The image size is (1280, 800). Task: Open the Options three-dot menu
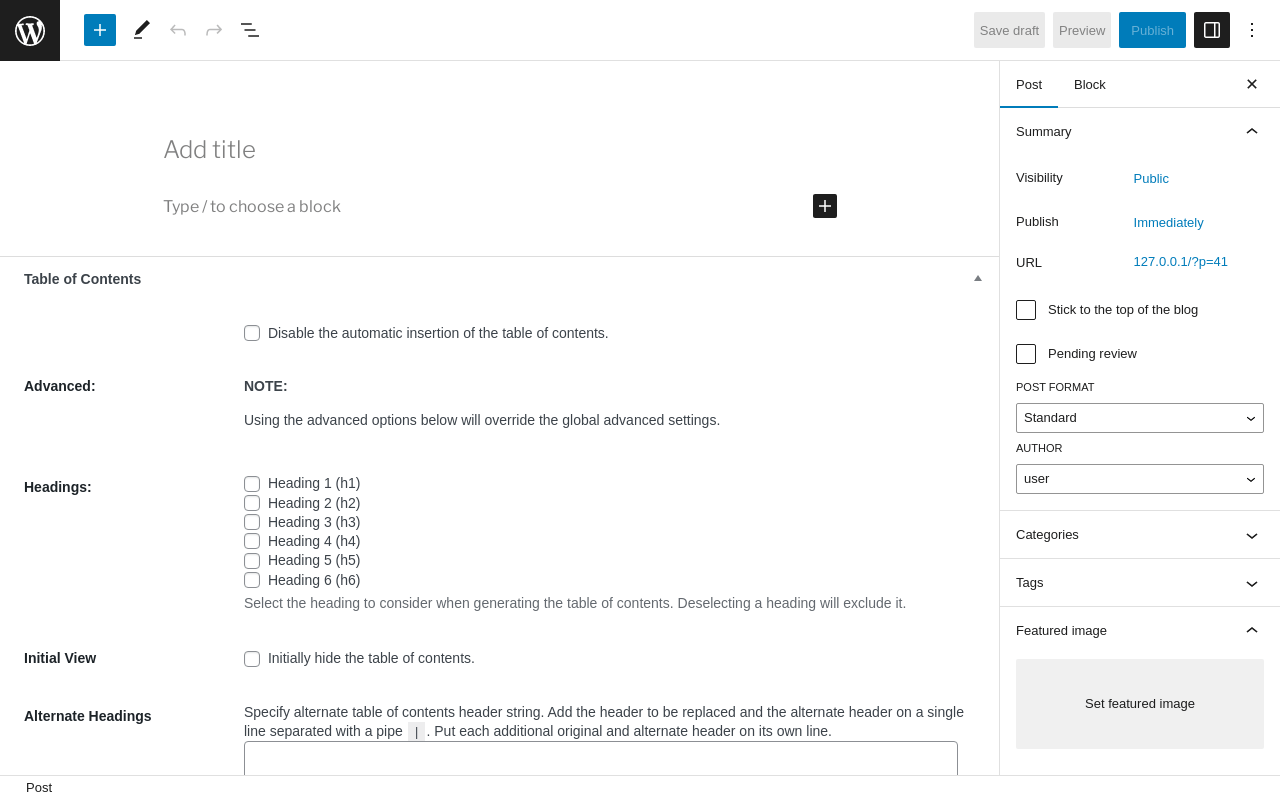click(x=1252, y=30)
